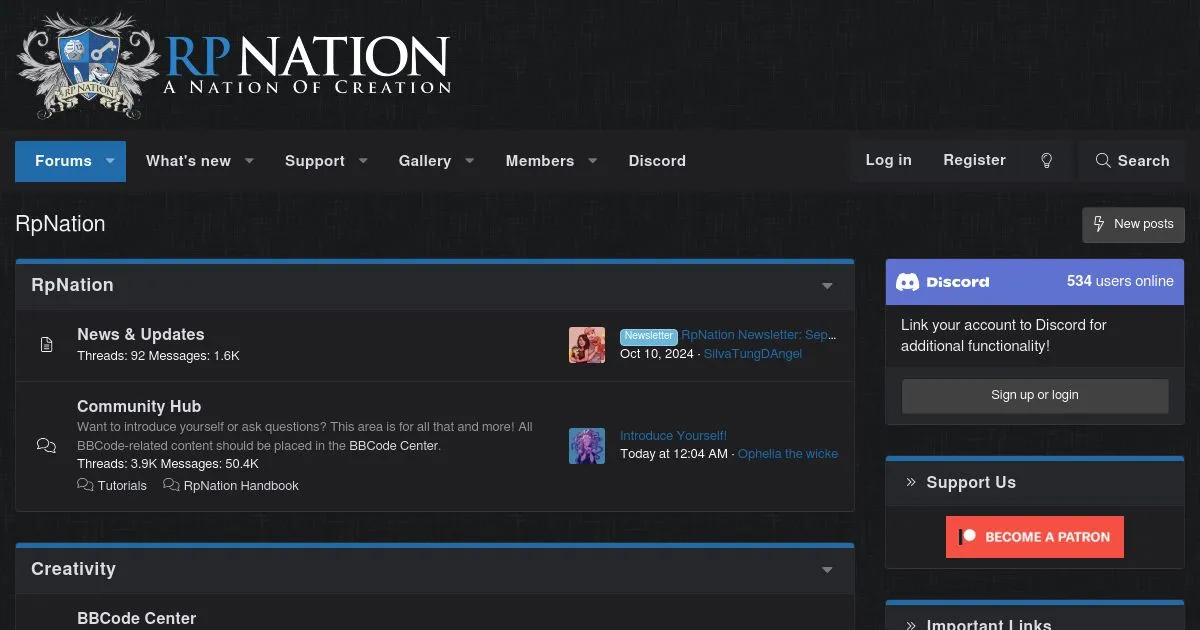Click the lightning New posts button
Viewport: 1200px width, 630px height.
1133,224
